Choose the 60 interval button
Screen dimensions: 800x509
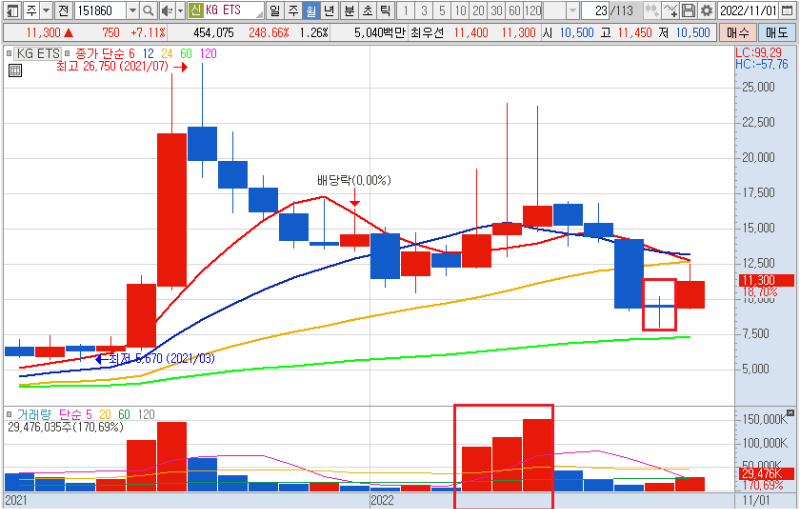click(514, 10)
